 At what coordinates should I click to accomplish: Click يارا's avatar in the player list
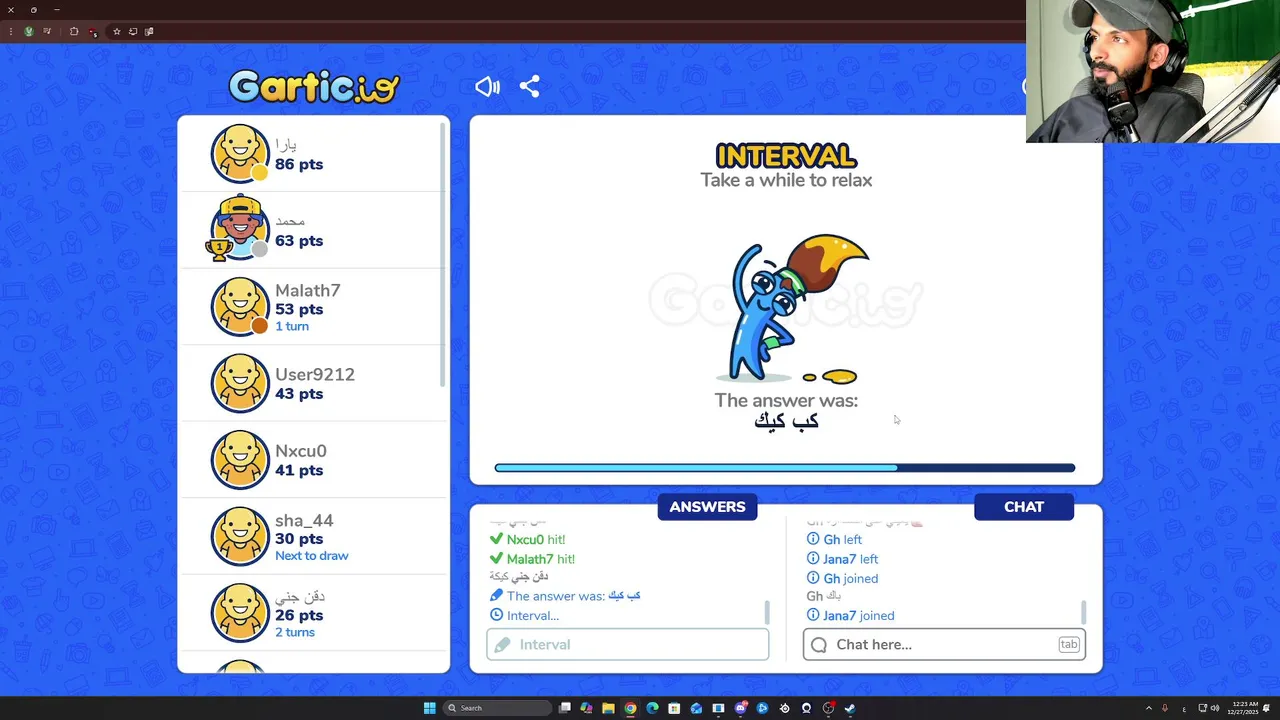tap(240, 153)
